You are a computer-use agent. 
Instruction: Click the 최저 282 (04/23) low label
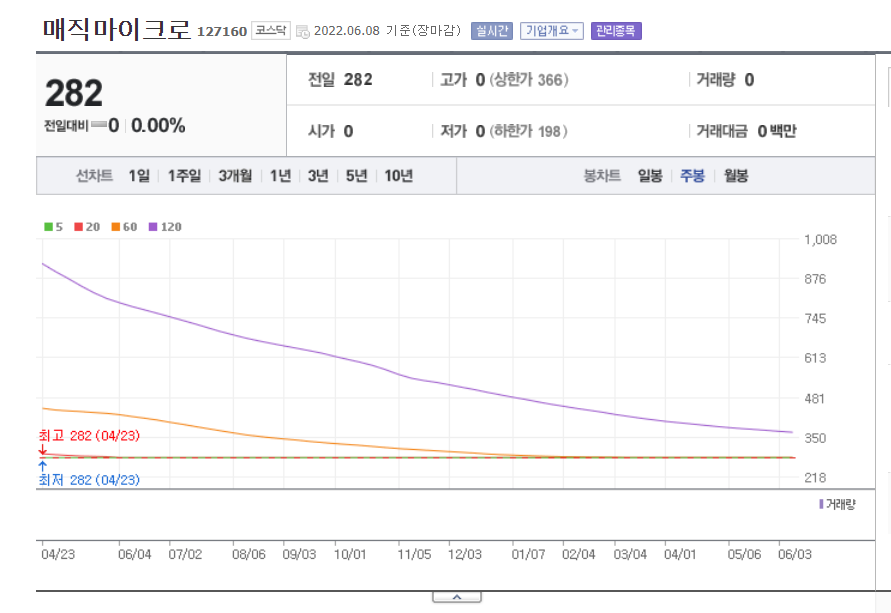(89, 480)
